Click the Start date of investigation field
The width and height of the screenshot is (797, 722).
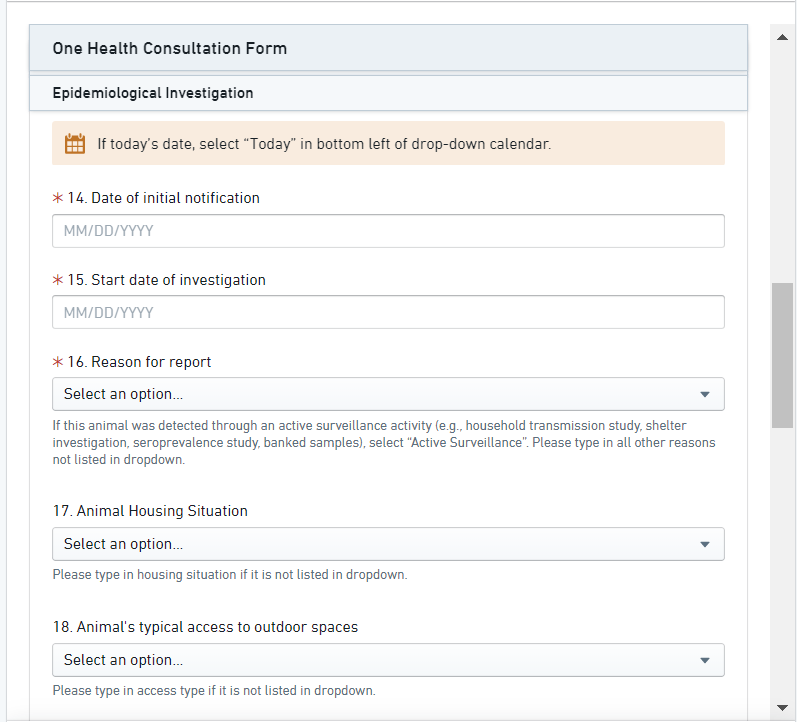pyautogui.click(x=388, y=313)
